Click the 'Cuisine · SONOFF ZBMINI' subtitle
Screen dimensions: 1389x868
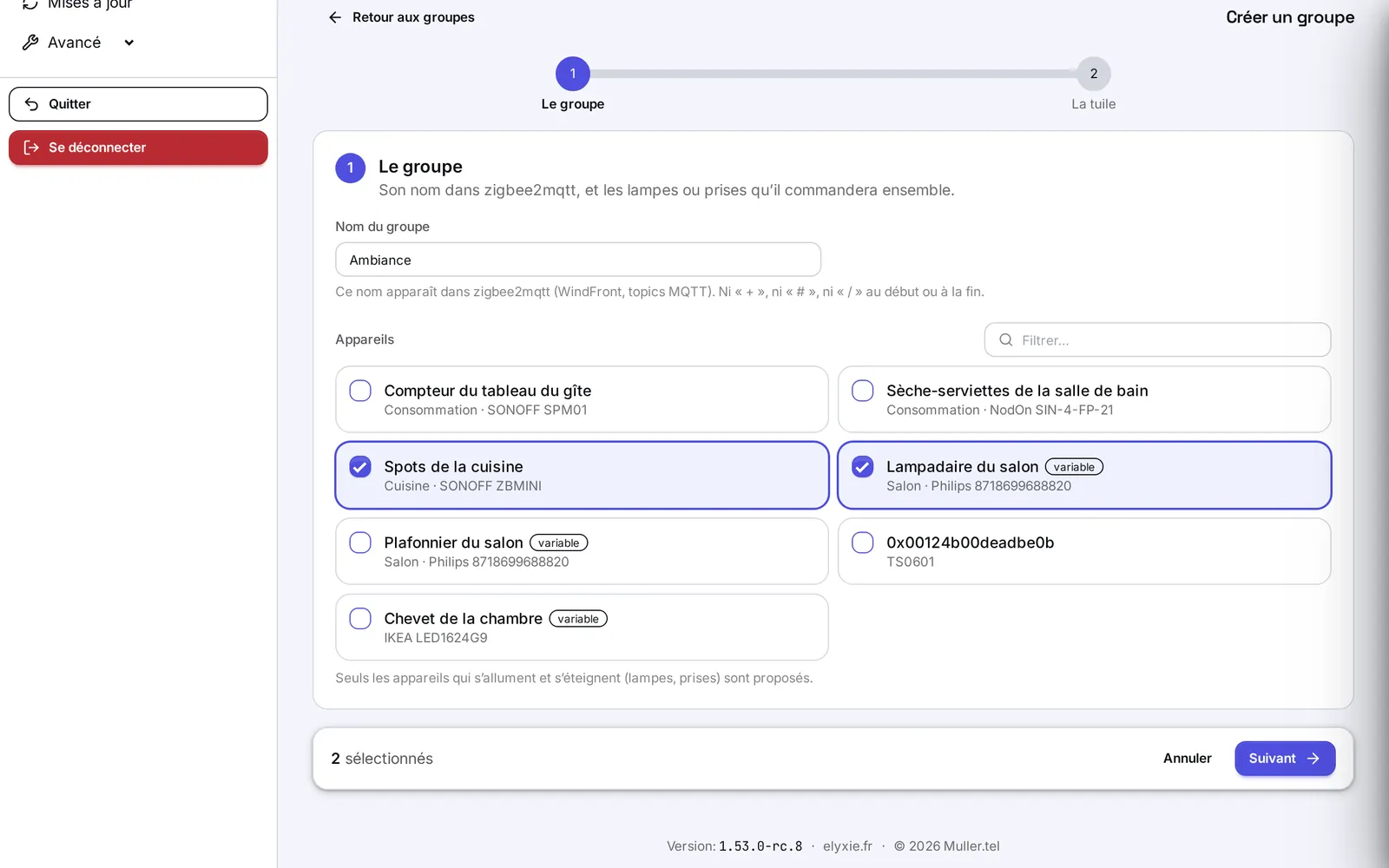[x=463, y=486]
